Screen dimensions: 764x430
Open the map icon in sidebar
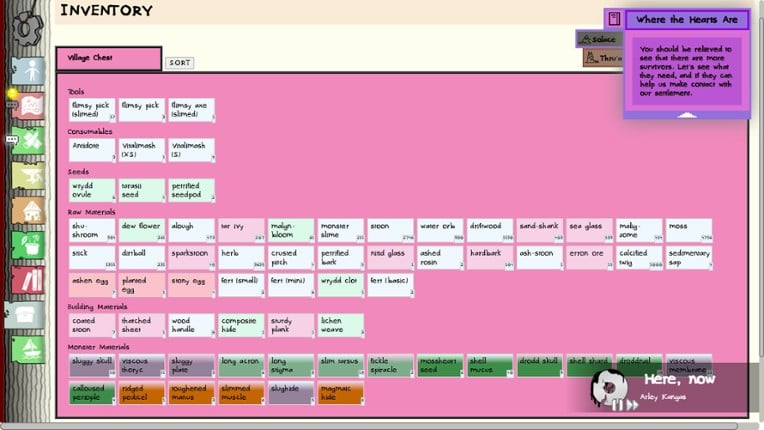point(29,105)
